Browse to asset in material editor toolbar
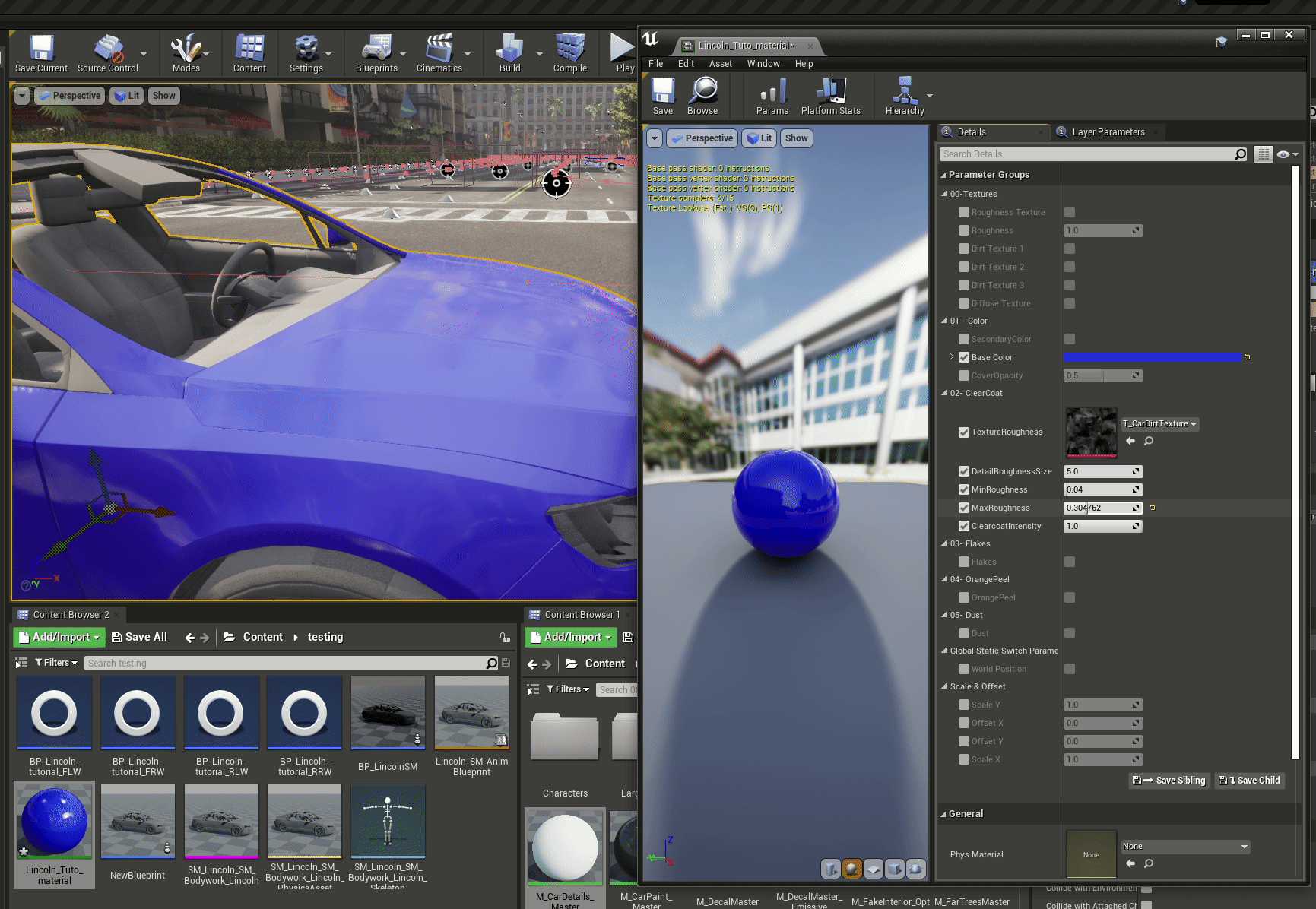This screenshot has width=1316, height=909. (702, 97)
